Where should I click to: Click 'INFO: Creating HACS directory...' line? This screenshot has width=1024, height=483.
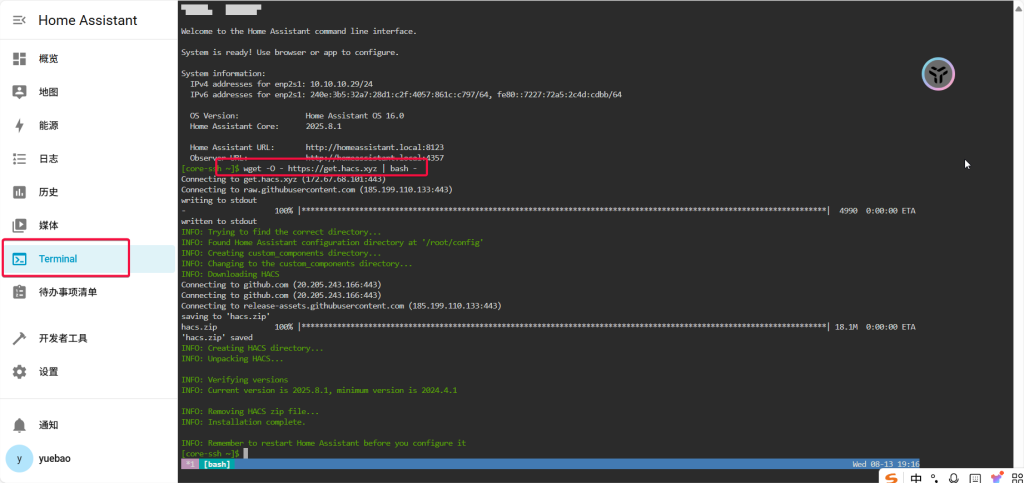pos(252,348)
